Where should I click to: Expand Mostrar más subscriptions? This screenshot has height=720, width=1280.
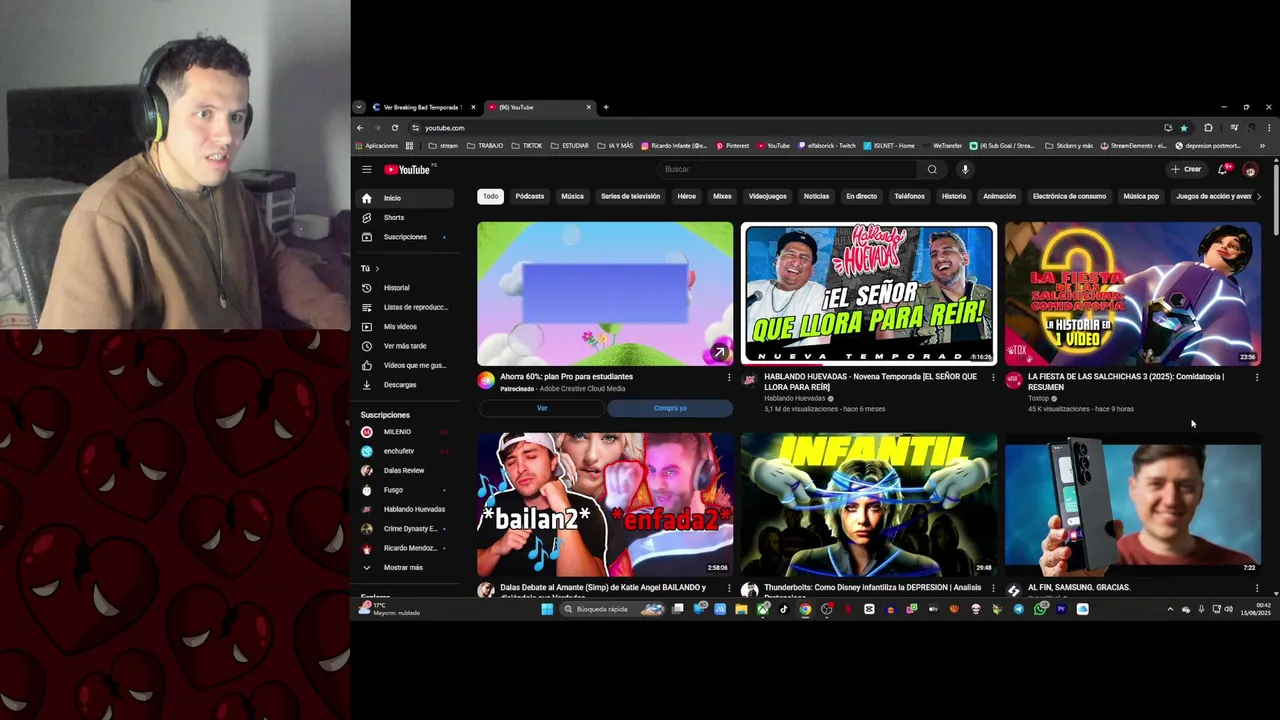click(406, 567)
